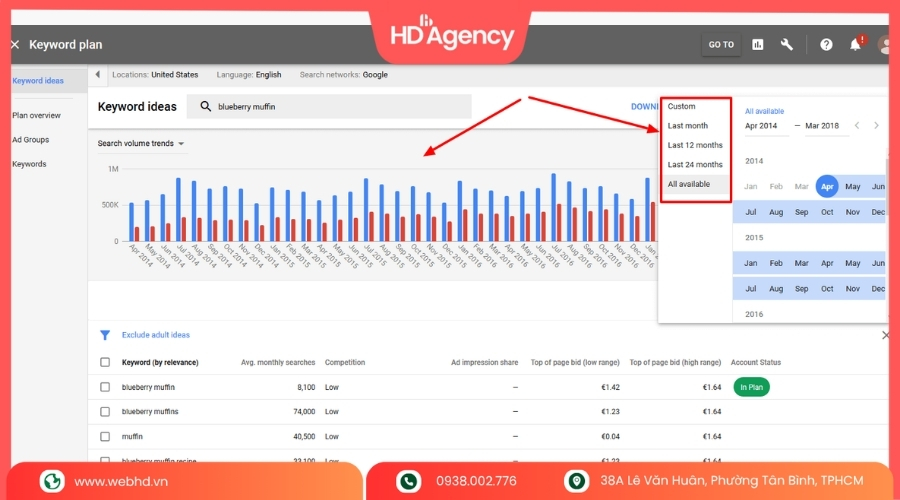Sort by Avg. monthly searches column
Viewport: 900px width, 500px height.
(x=278, y=363)
